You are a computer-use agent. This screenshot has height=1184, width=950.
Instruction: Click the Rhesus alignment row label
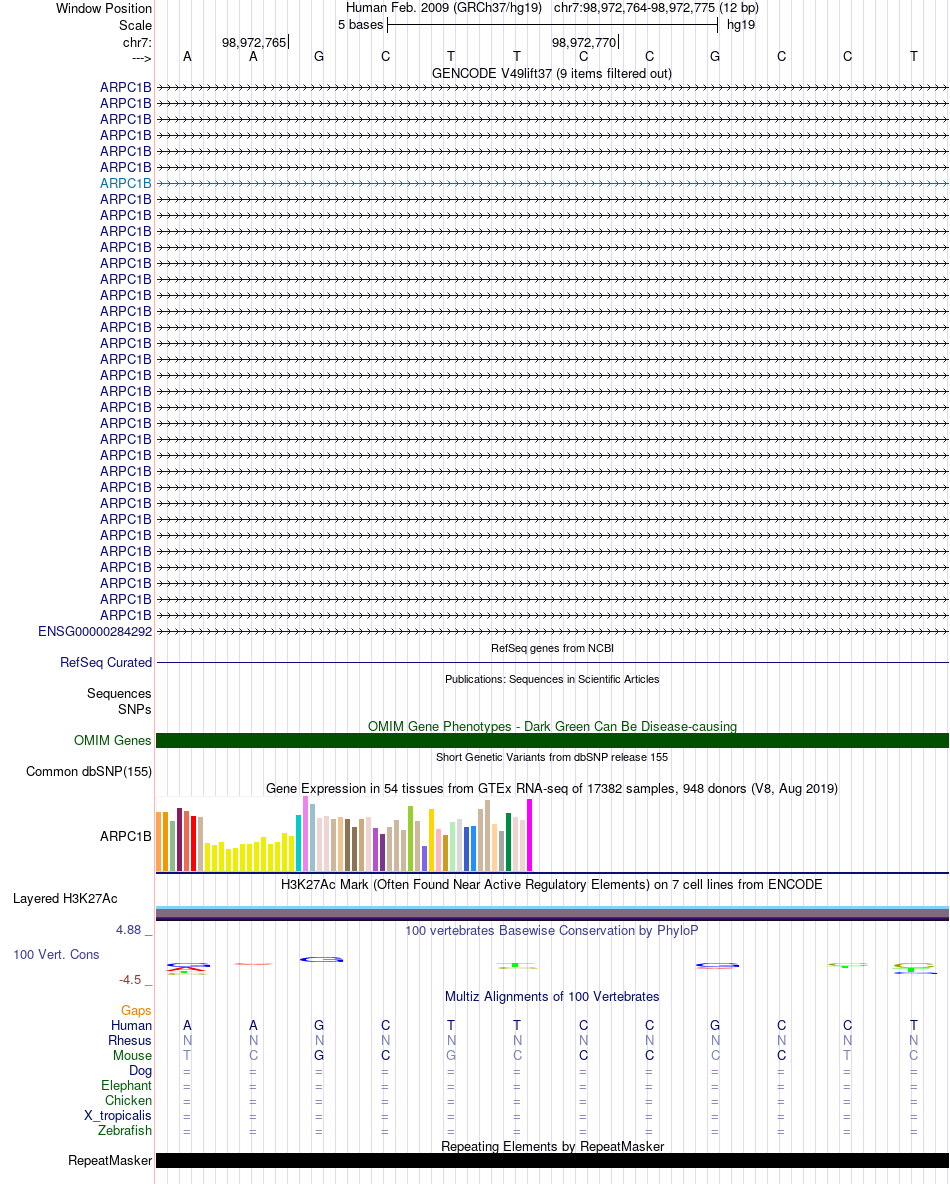130,1041
